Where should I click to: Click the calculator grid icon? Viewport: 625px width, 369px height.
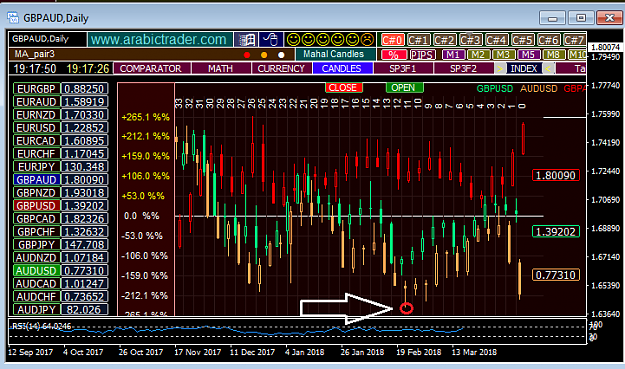(246, 40)
